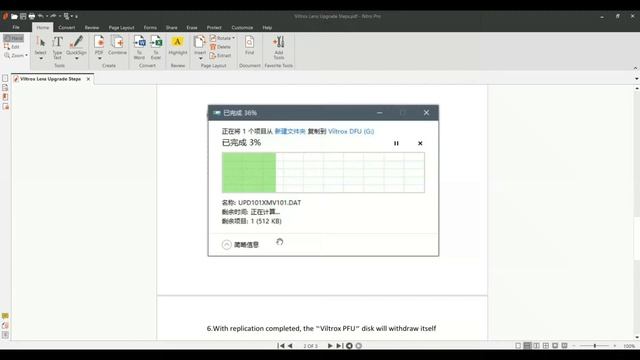Zoom in using the plus button

pos(614,346)
